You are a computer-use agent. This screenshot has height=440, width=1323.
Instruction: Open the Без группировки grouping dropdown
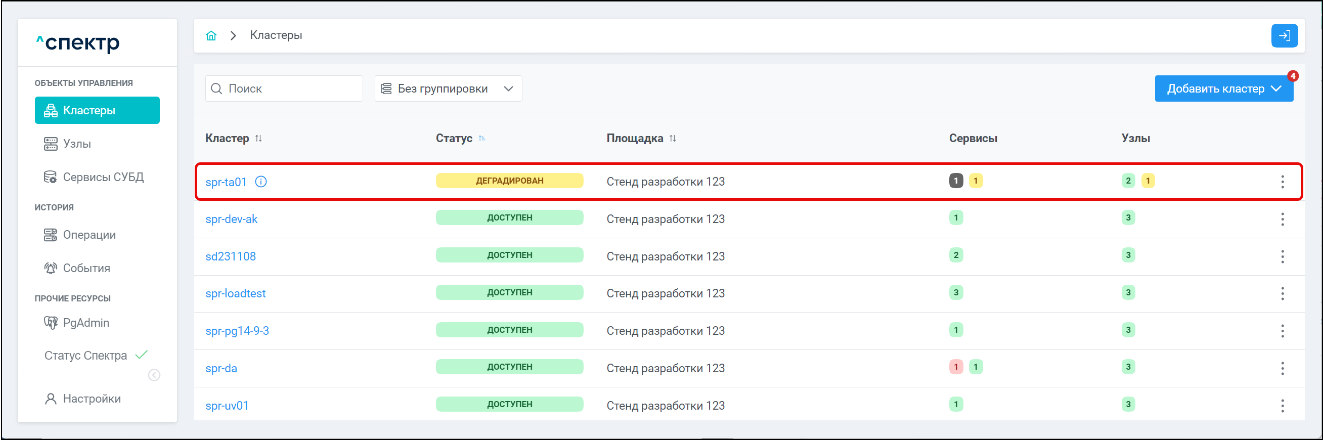click(x=448, y=89)
